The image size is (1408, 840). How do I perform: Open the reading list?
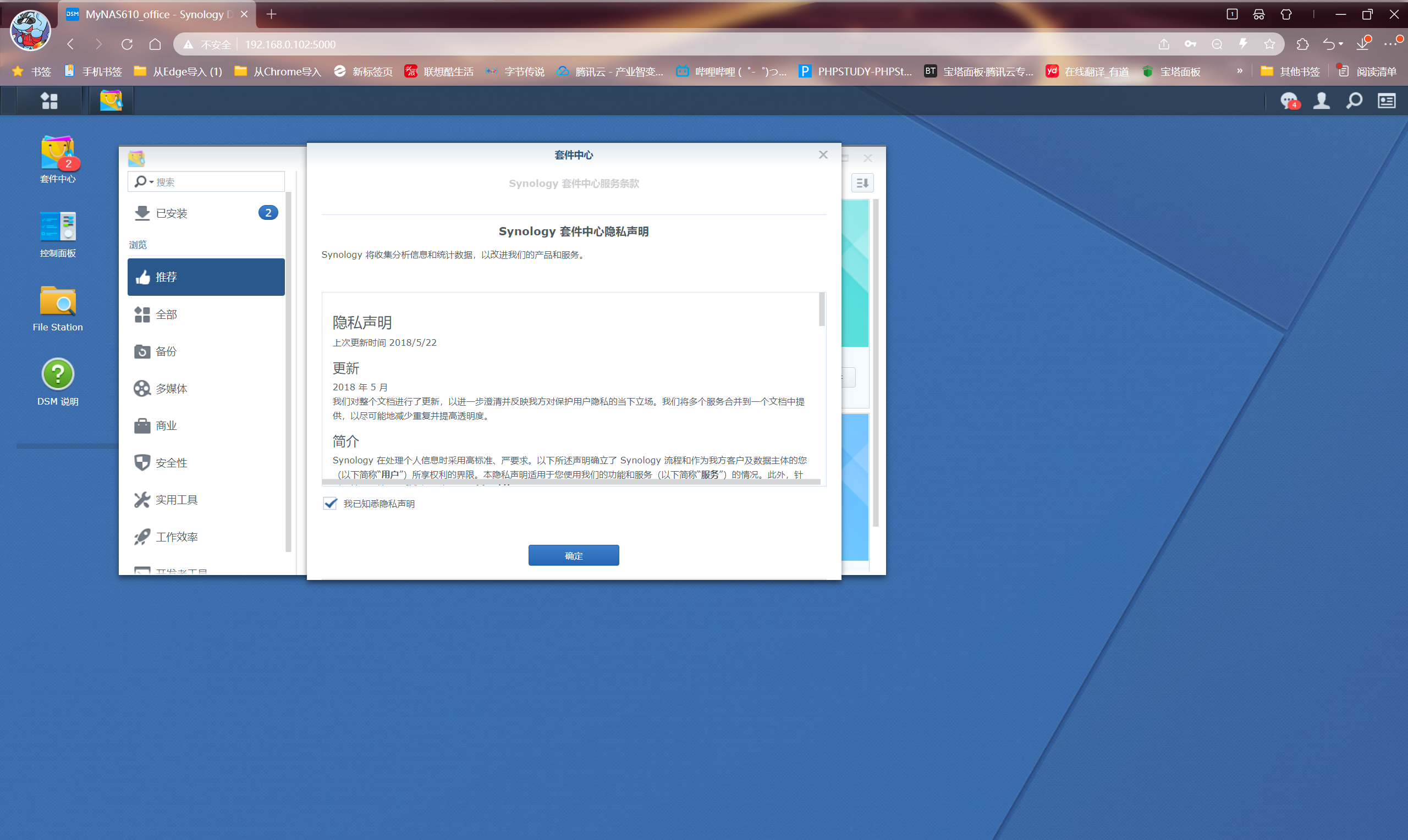[1367, 71]
